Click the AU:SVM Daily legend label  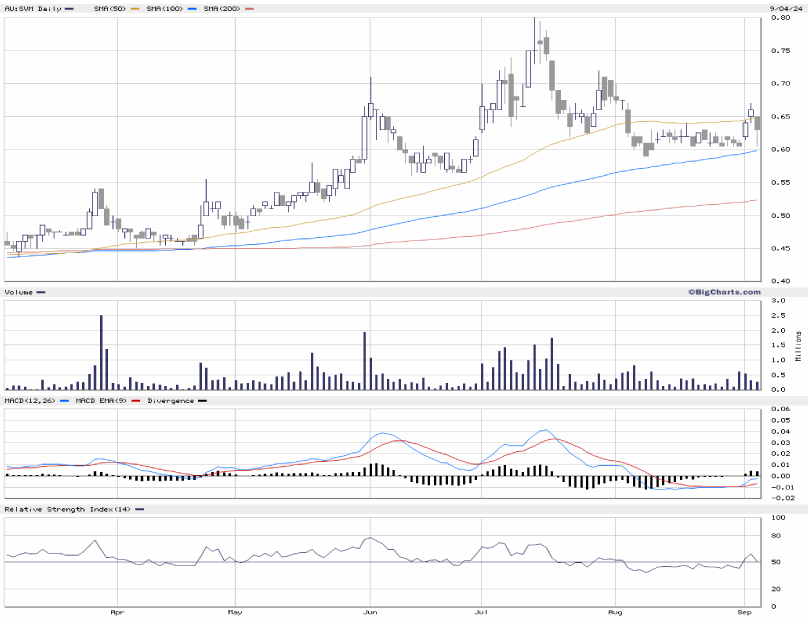(32, 8)
